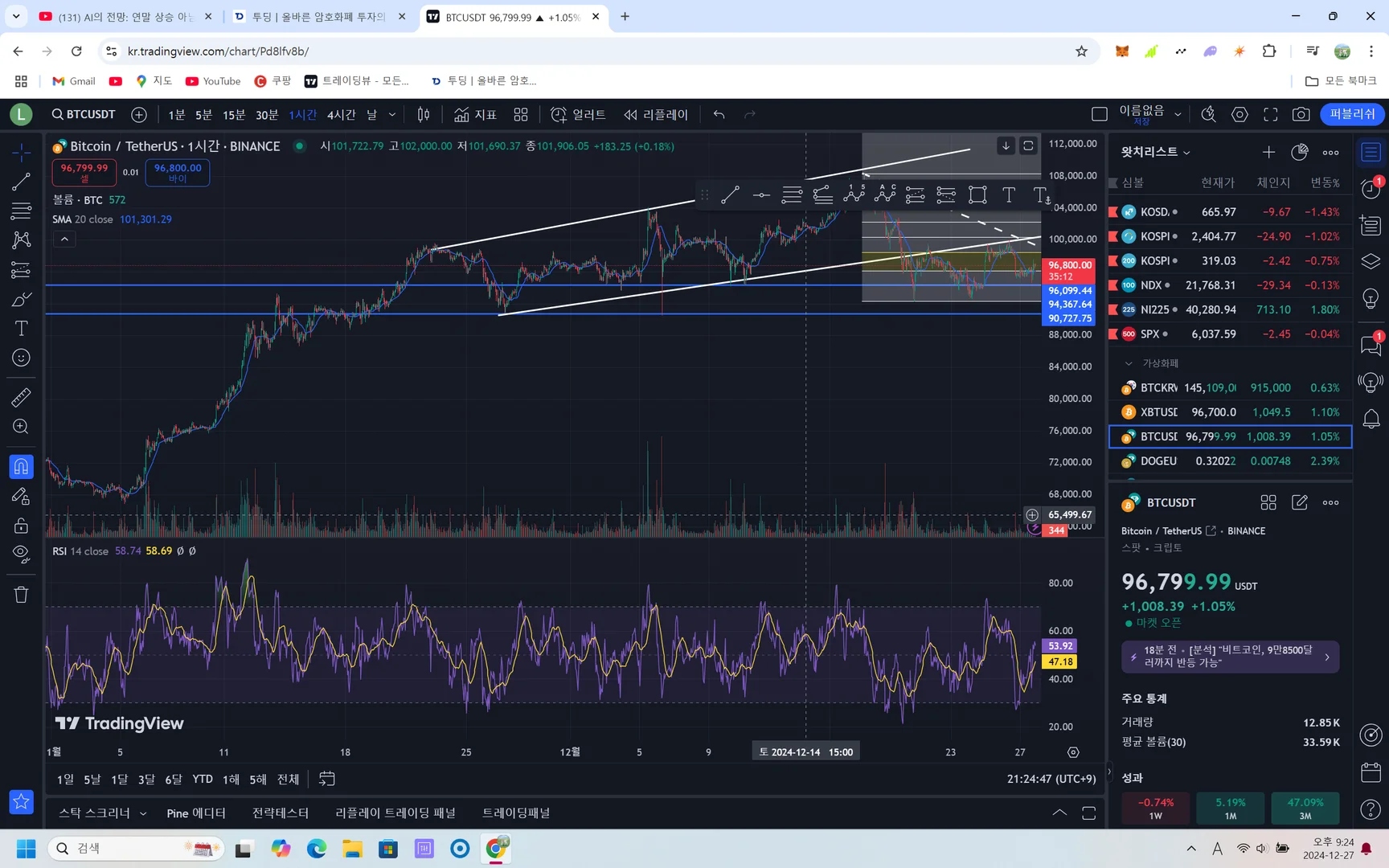This screenshot has width=1389, height=868.
Task: Switch to the Pine 에디터 tab
Action: pyautogui.click(x=196, y=813)
